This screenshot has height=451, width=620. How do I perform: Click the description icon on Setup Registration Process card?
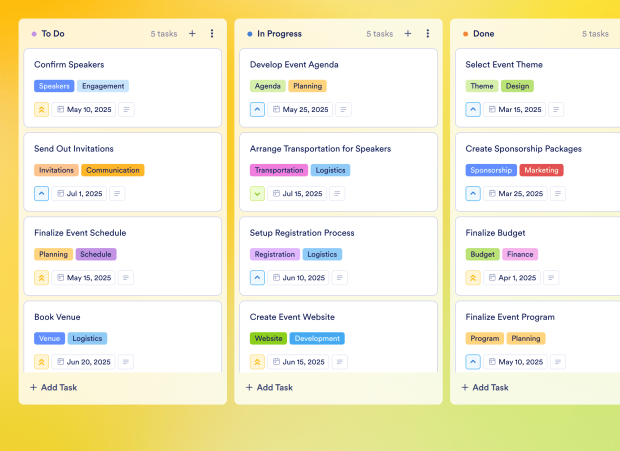343,278
